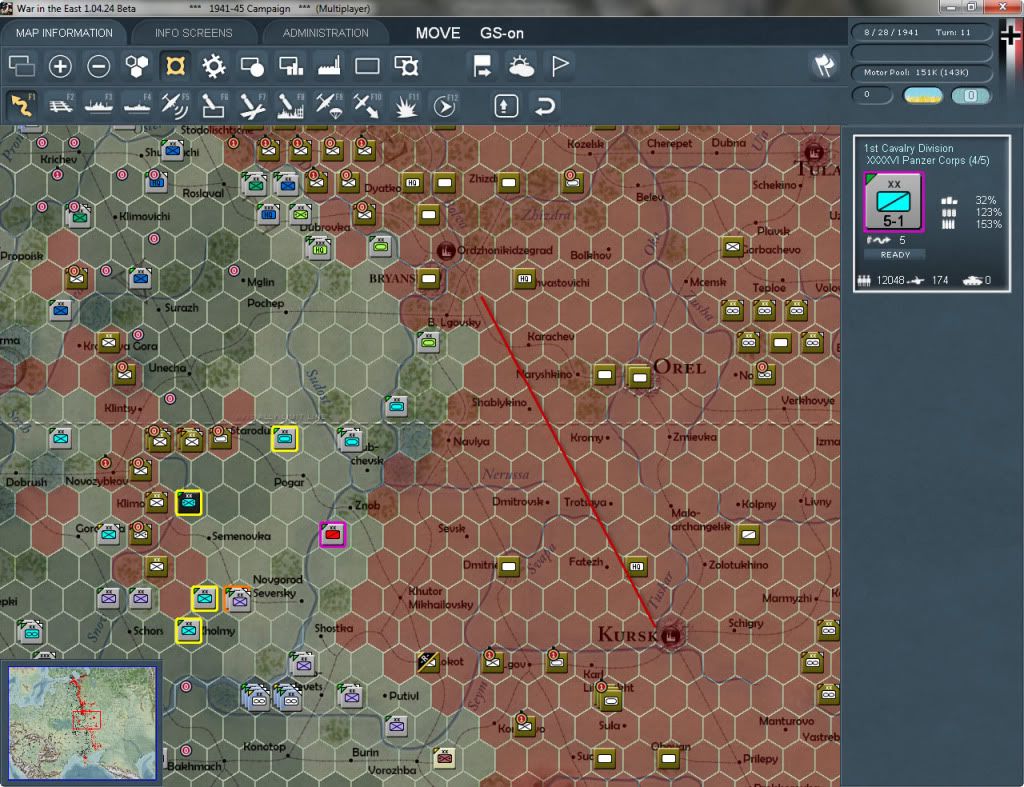This screenshot has width=1024, height=787.
Task: Open the ADMINISTRATION tab
Action: pyautogui.click(x=325, y=33)
